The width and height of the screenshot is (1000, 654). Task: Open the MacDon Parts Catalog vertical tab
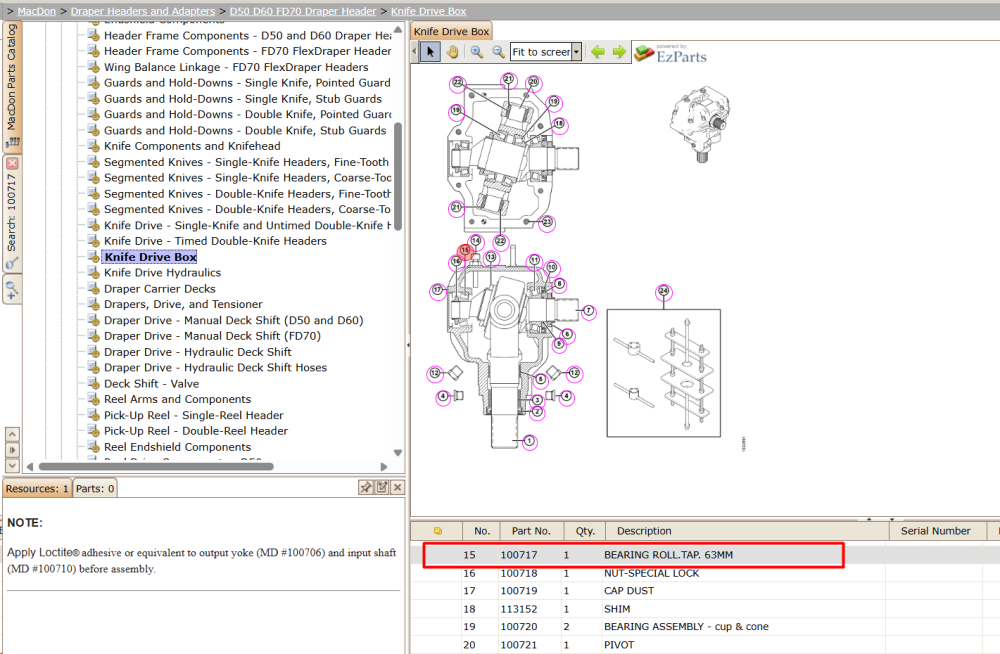click(12, 86)
